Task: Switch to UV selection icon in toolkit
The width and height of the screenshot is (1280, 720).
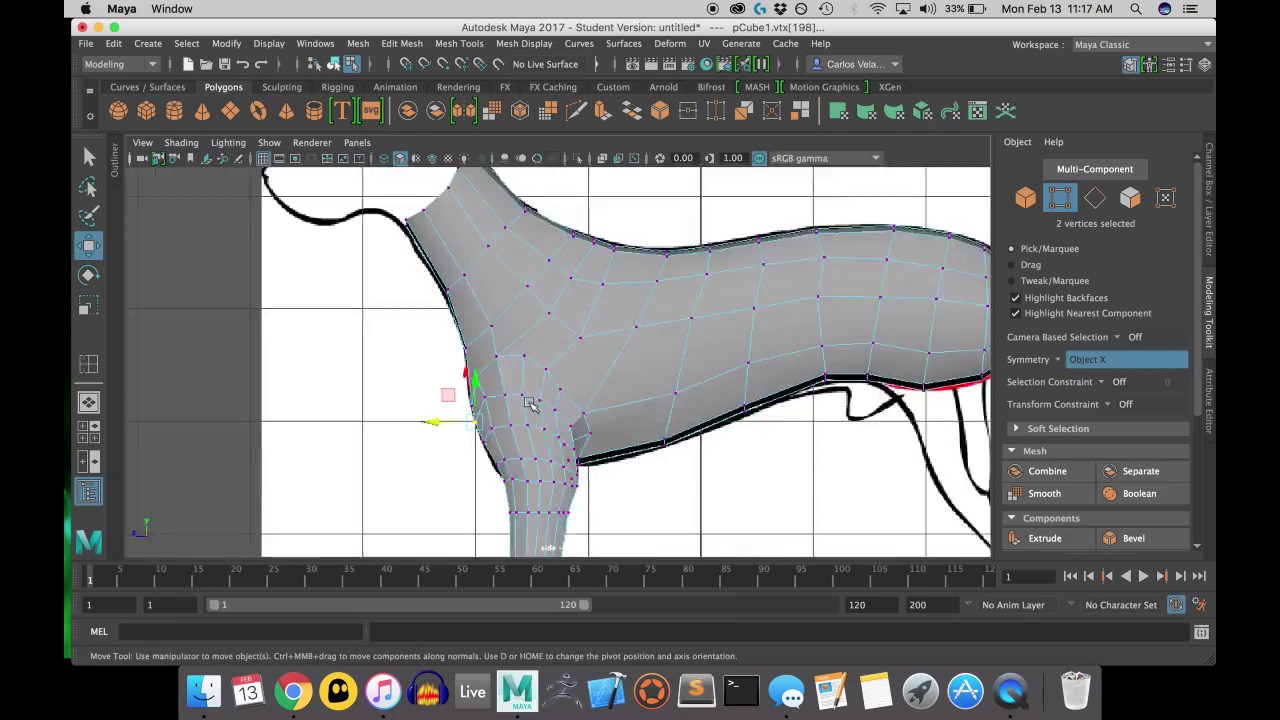Action: coord(1165,198)
